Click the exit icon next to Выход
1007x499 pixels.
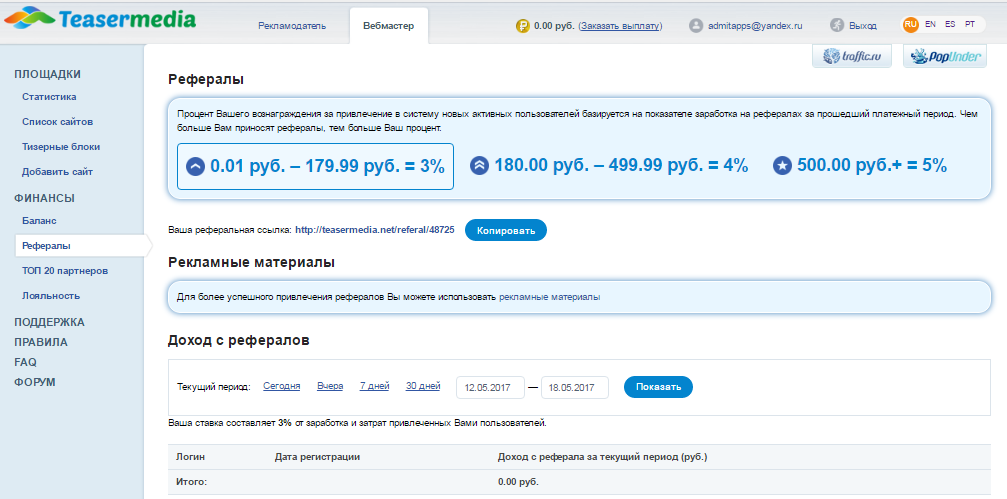click(x=836, y=26)
